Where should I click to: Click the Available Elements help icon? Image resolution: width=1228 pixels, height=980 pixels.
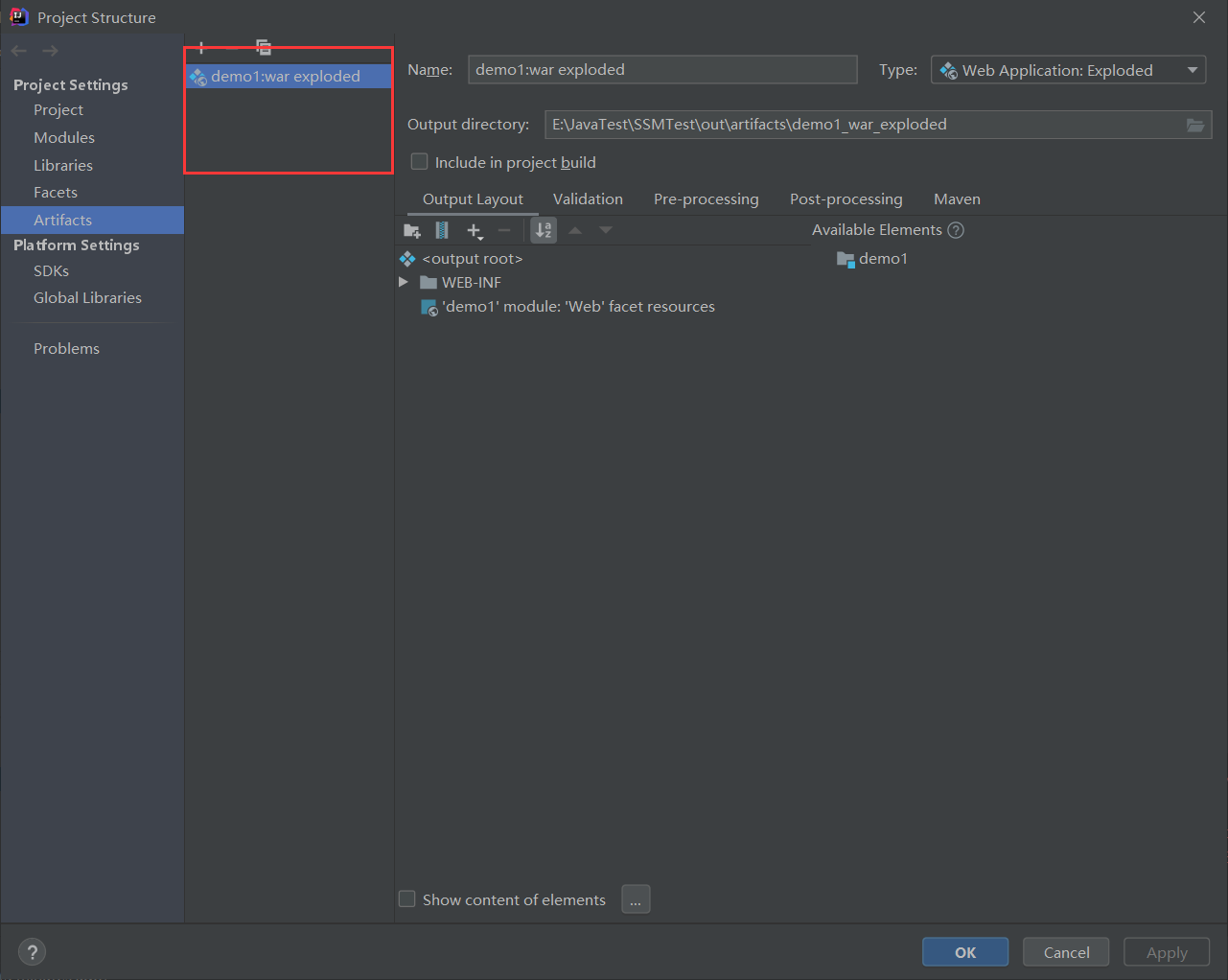956,230
